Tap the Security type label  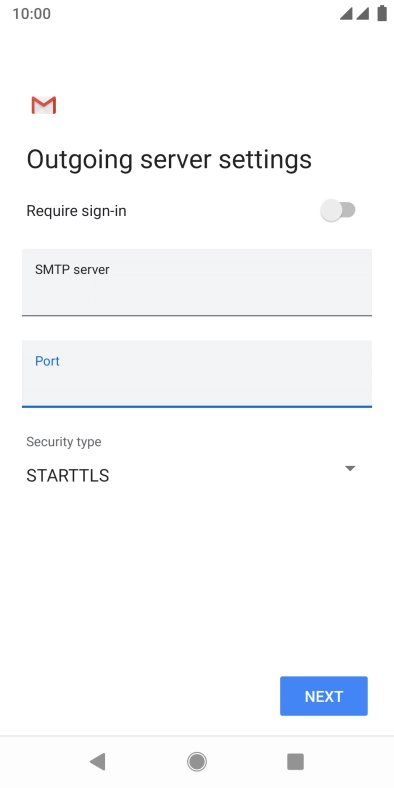(64, 442)
